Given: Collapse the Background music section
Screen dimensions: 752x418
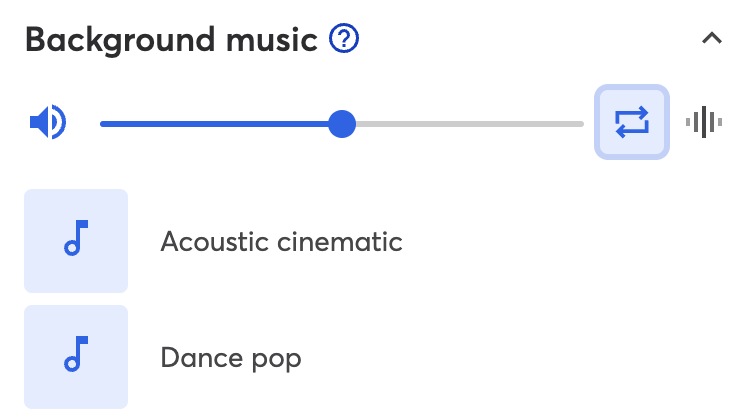Looking at the screenshot, I should [x=712, y=38].
